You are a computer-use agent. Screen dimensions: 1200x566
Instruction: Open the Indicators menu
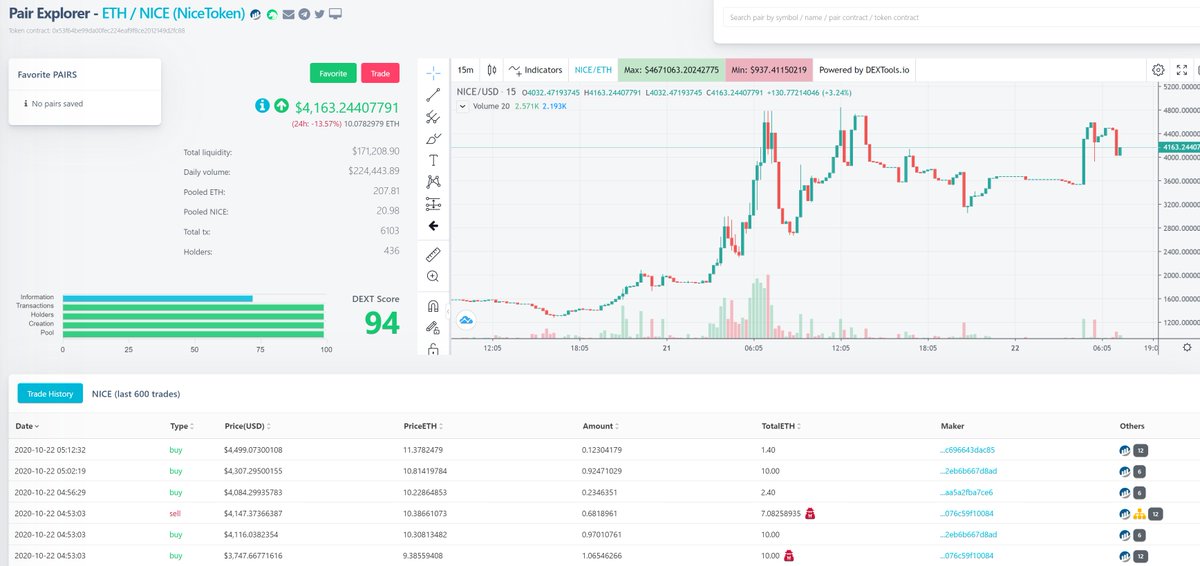535,70
